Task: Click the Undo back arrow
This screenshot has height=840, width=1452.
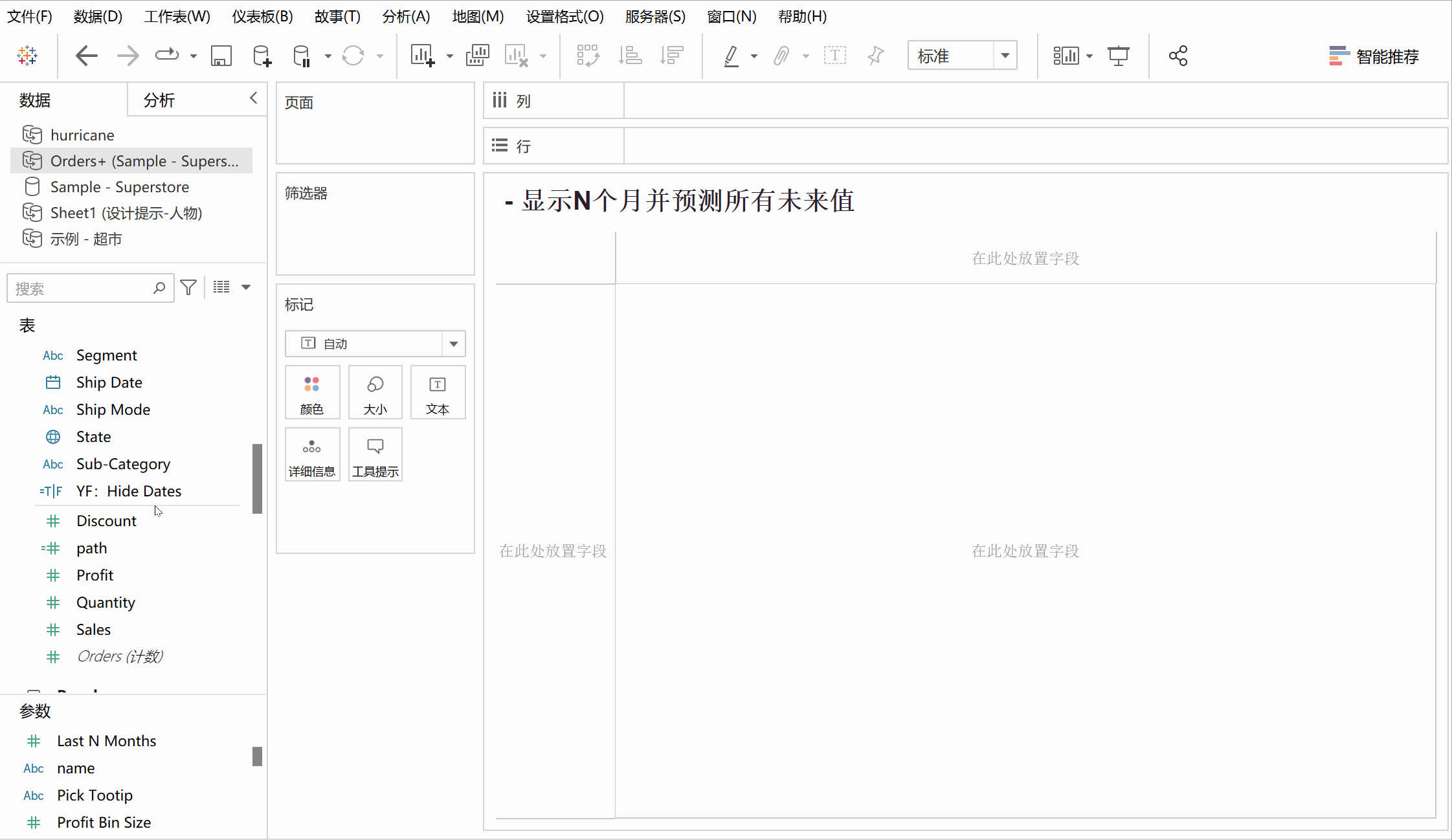Action: tap(86, 56)
